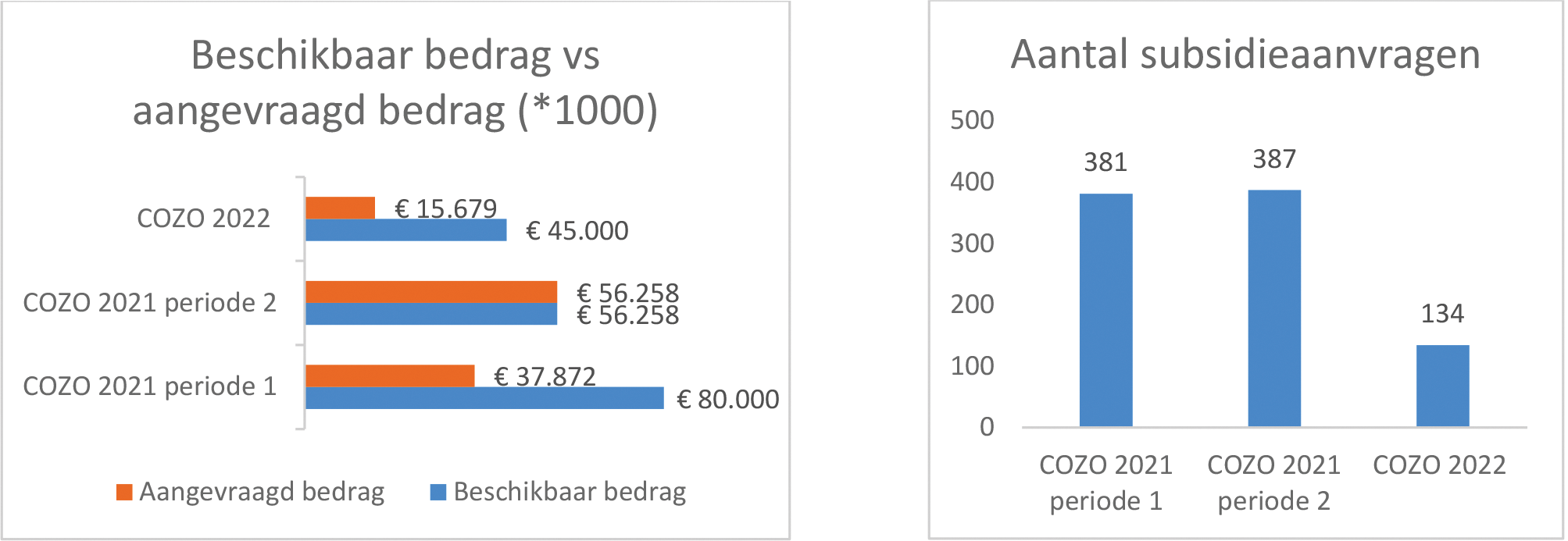
Task: Select the Aangevraagd bedrag legend label
Action: [x=262, y=492]
